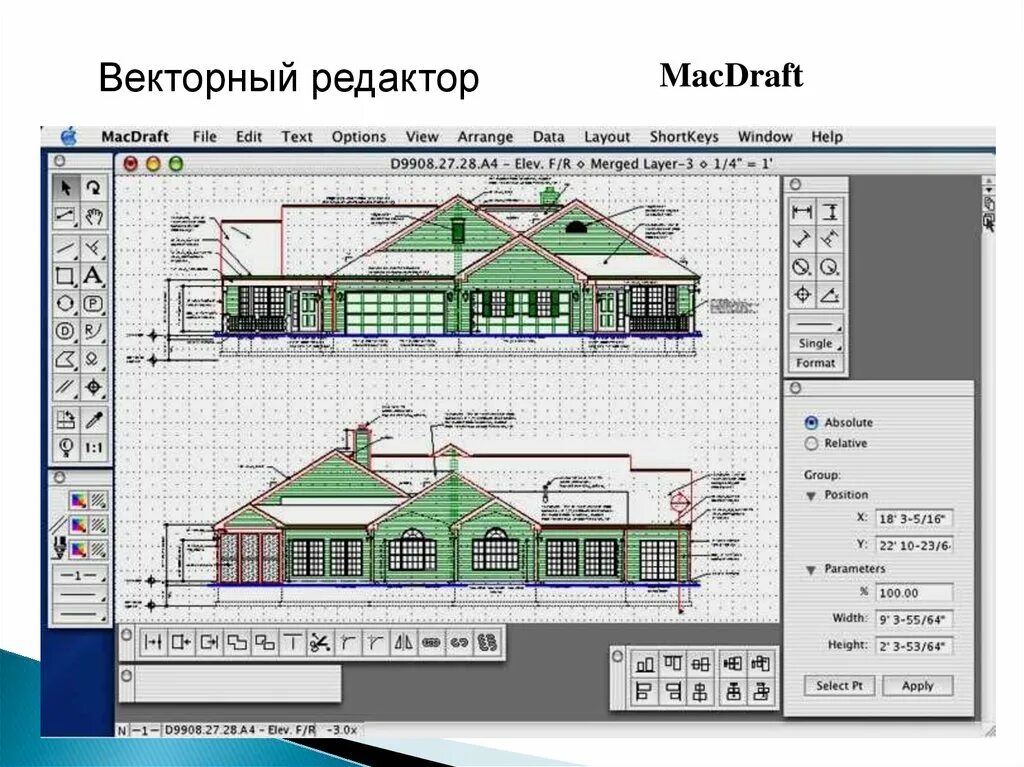This screenshot has width=1024, height=767.
Task: Open the ShortKeys menu
Action: tap(684, 137)
